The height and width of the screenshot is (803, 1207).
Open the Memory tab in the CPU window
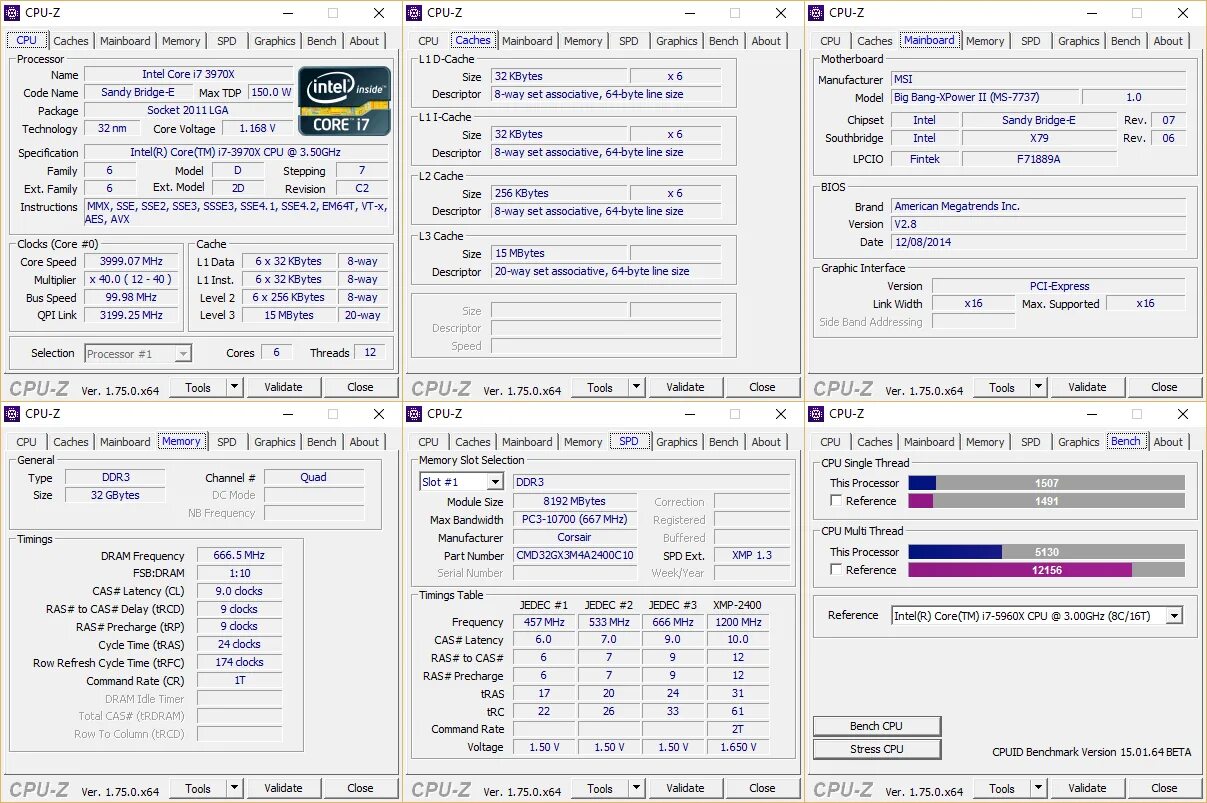pyautogui.click(x=181, y=41)
